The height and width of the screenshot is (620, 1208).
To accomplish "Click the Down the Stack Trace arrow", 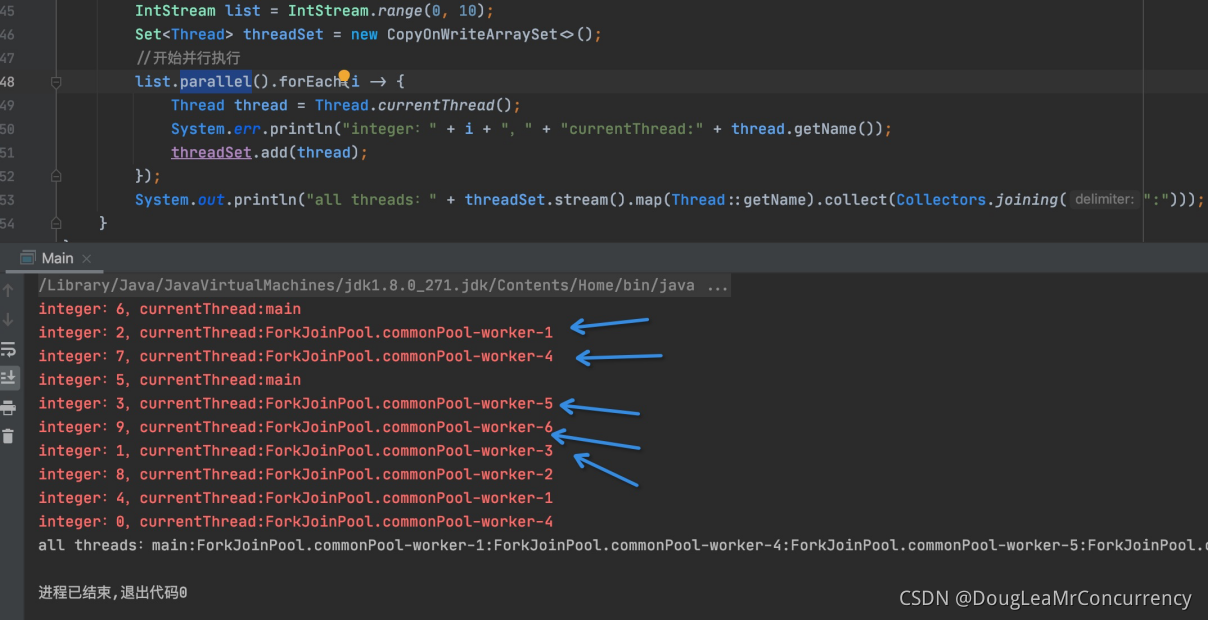I will click(9, 319).
